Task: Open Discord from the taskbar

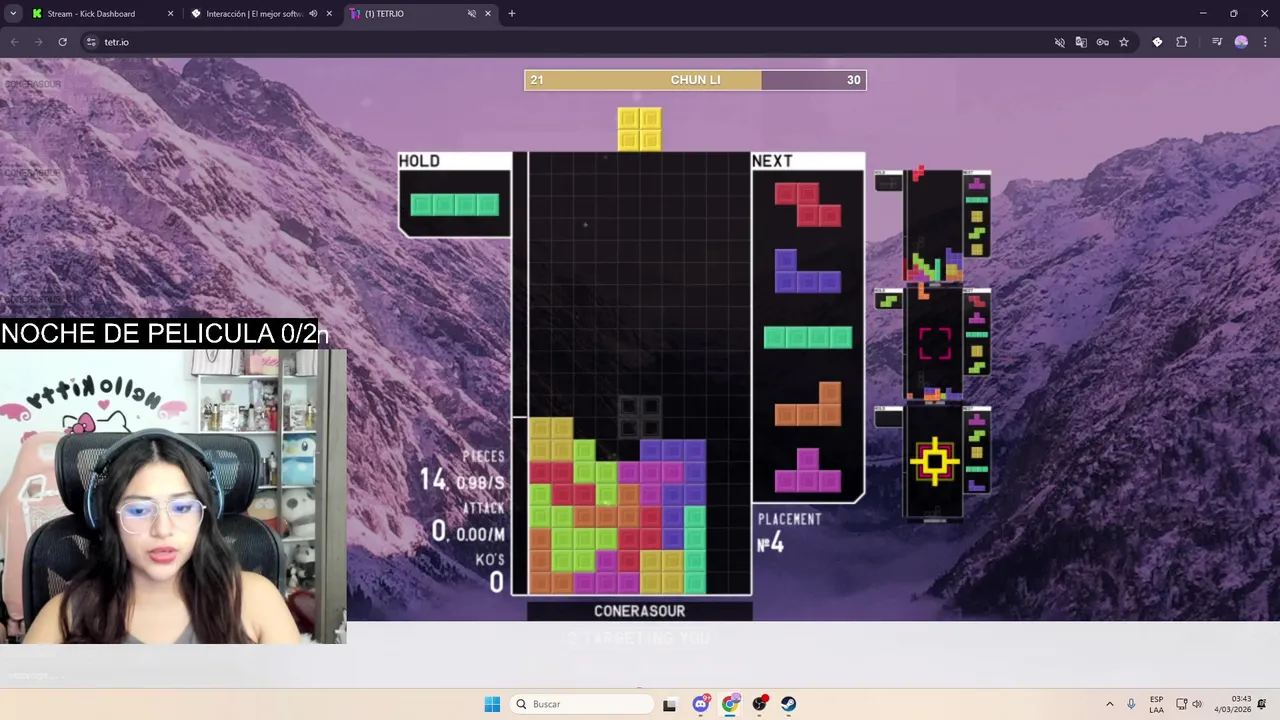Action: (x=701, y=704)
